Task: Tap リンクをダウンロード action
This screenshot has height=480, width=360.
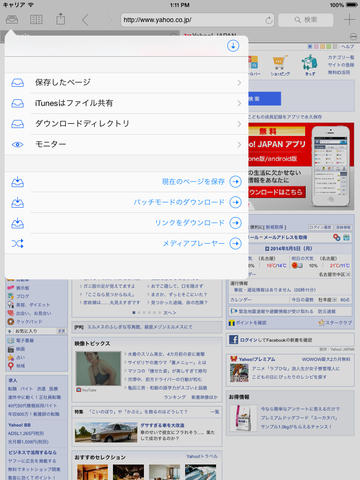Action: click(190, 223)
